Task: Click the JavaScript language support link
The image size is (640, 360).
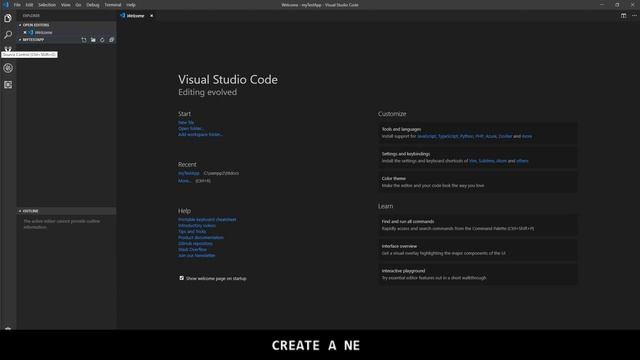Action: click(x=427, y=136)
